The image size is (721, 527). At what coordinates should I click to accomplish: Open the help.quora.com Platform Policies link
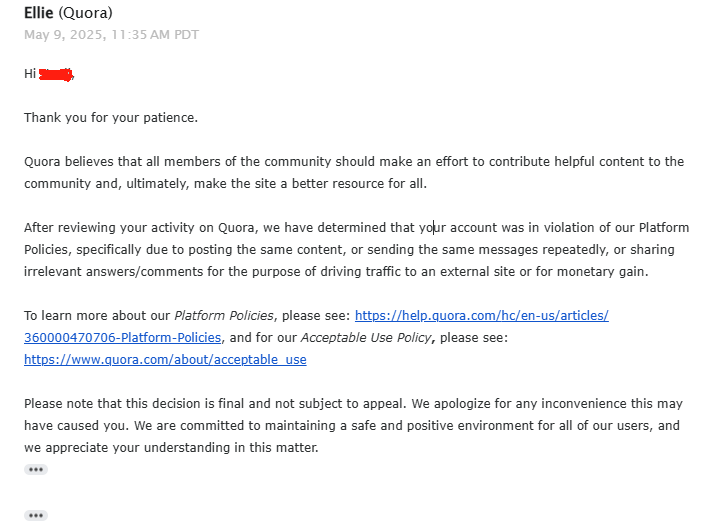pyautogui.click(x=481, y=315)
